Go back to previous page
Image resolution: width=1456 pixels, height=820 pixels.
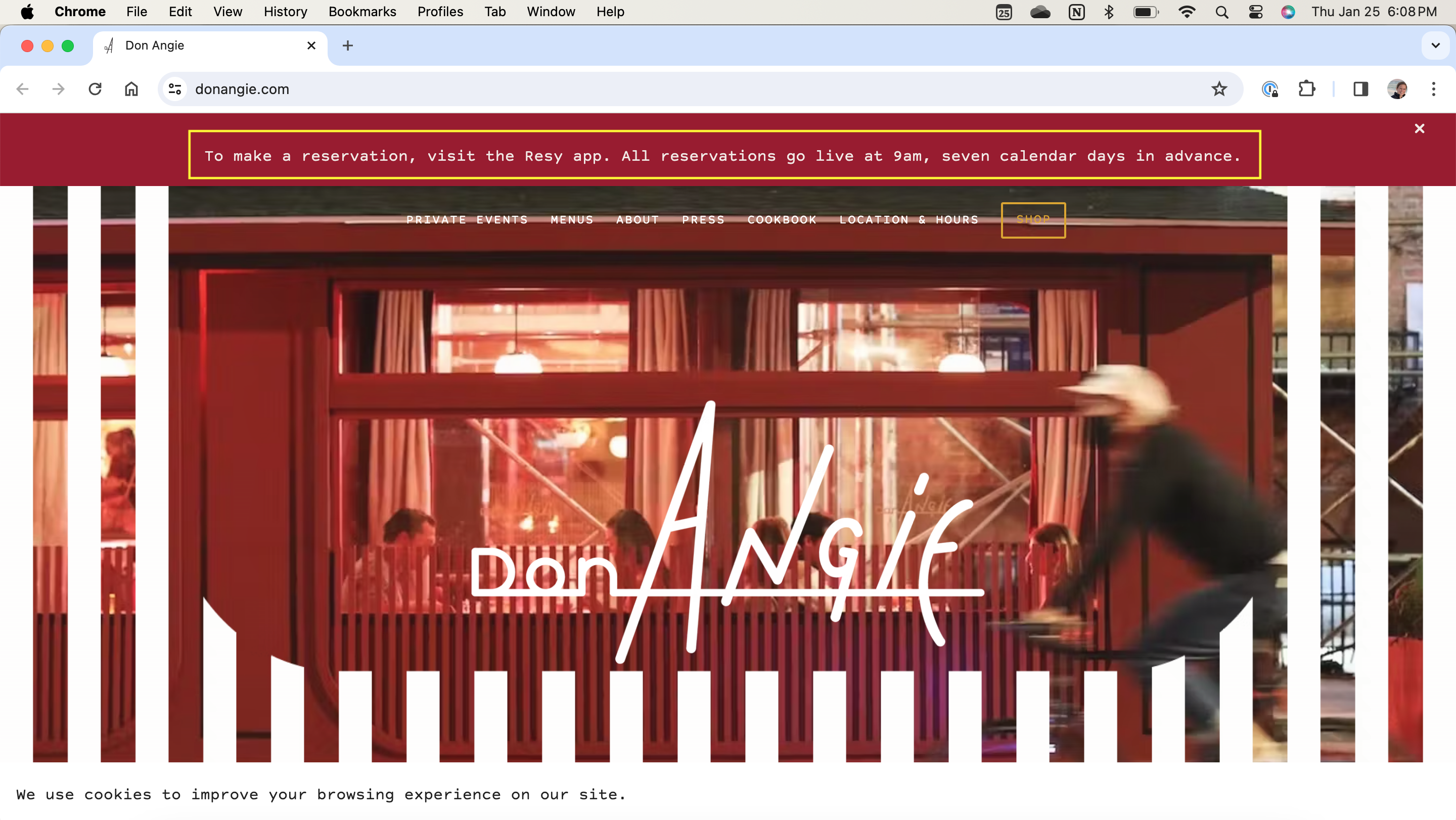23,89
